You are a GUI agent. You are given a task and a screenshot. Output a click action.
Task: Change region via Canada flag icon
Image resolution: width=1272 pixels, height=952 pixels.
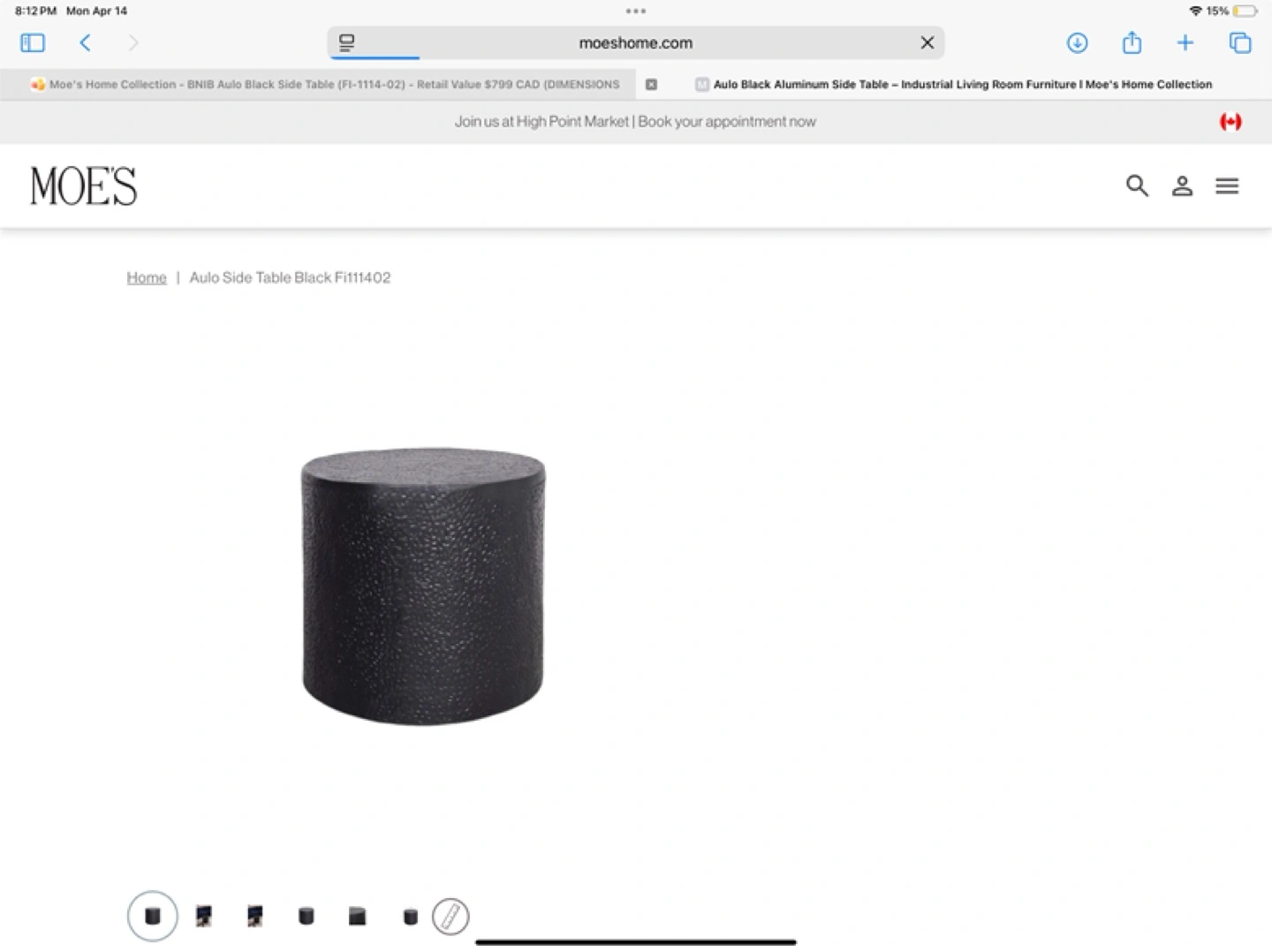point(1230,122)
